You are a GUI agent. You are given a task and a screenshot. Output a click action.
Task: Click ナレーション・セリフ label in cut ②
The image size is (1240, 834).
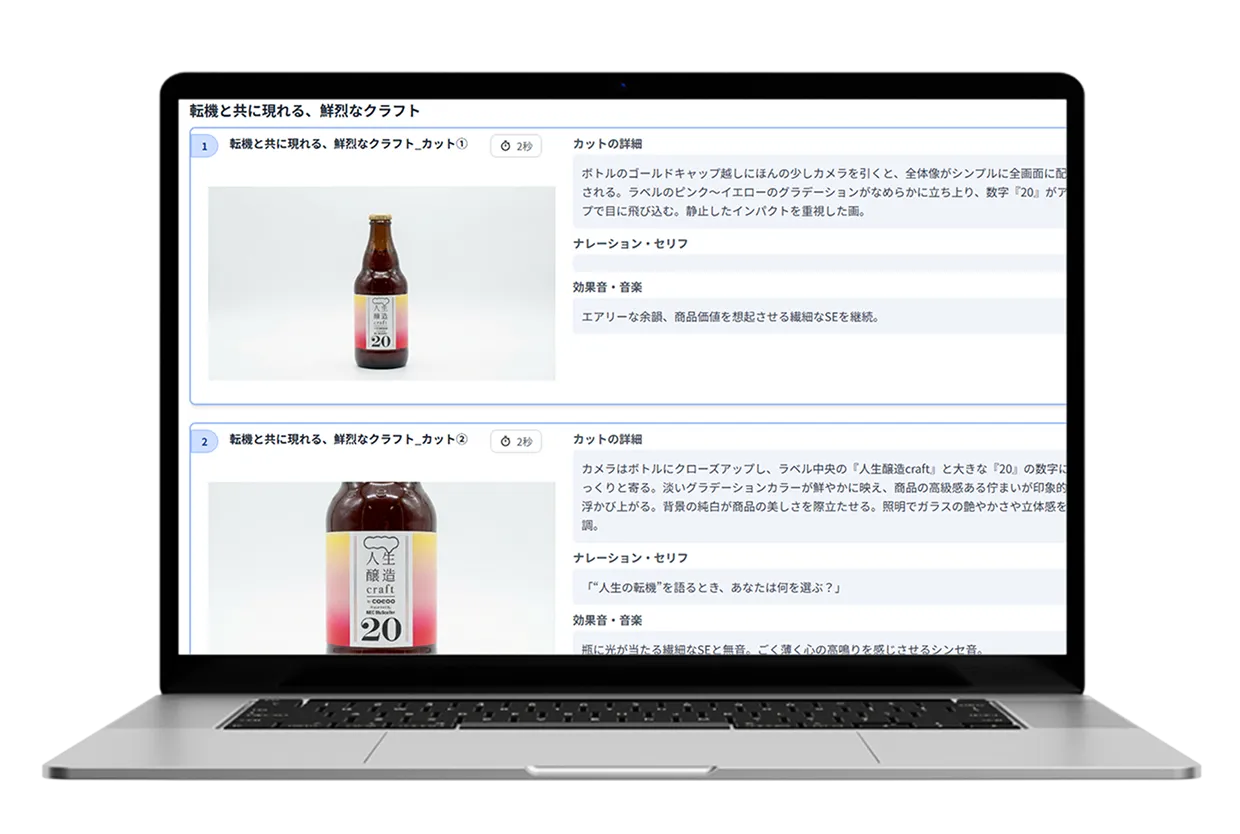[630, 557]
